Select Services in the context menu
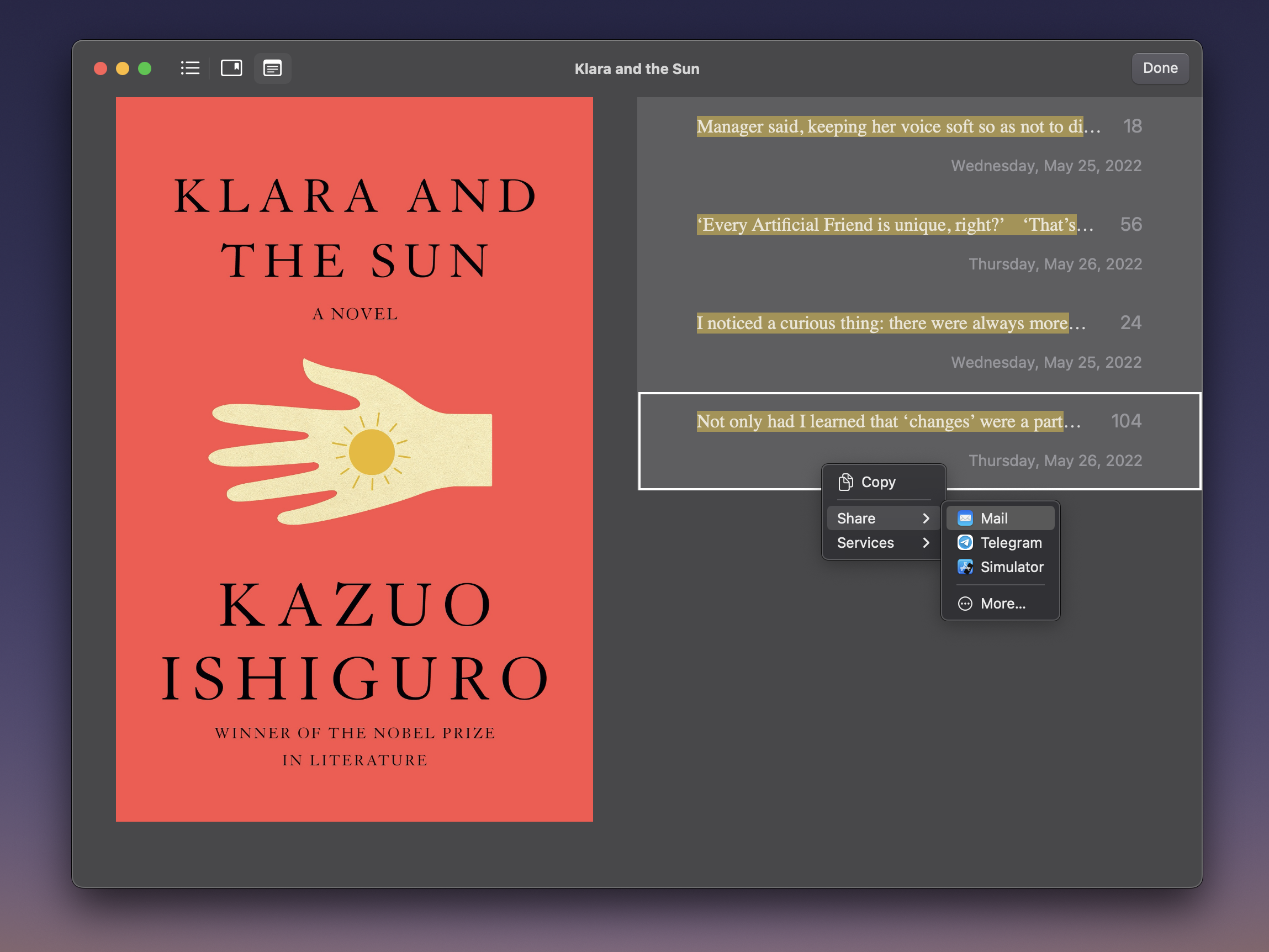Screen dimensions: 1269x952 (x=865, y=542)
